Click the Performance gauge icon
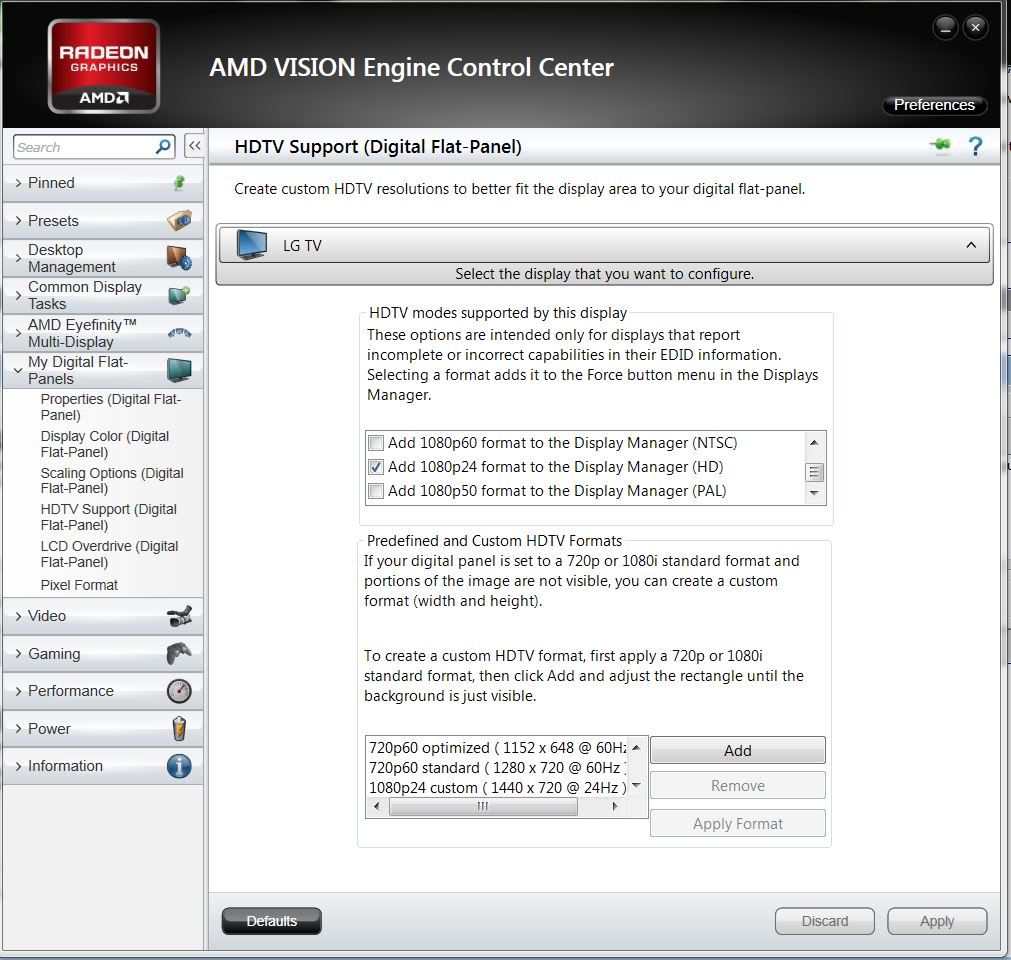Screen dimensions: 1011x960 coord(179,691)
